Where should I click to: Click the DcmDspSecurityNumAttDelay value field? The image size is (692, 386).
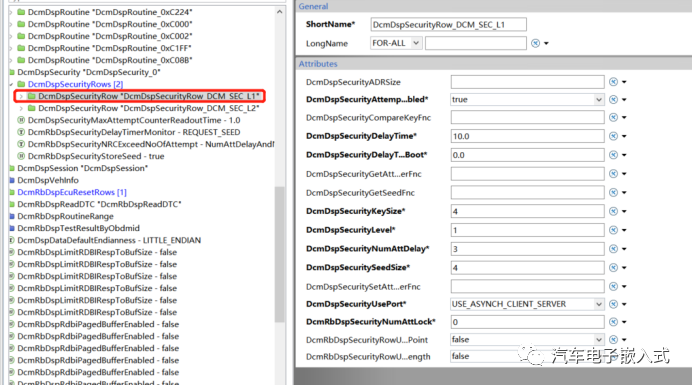(527, 249)
